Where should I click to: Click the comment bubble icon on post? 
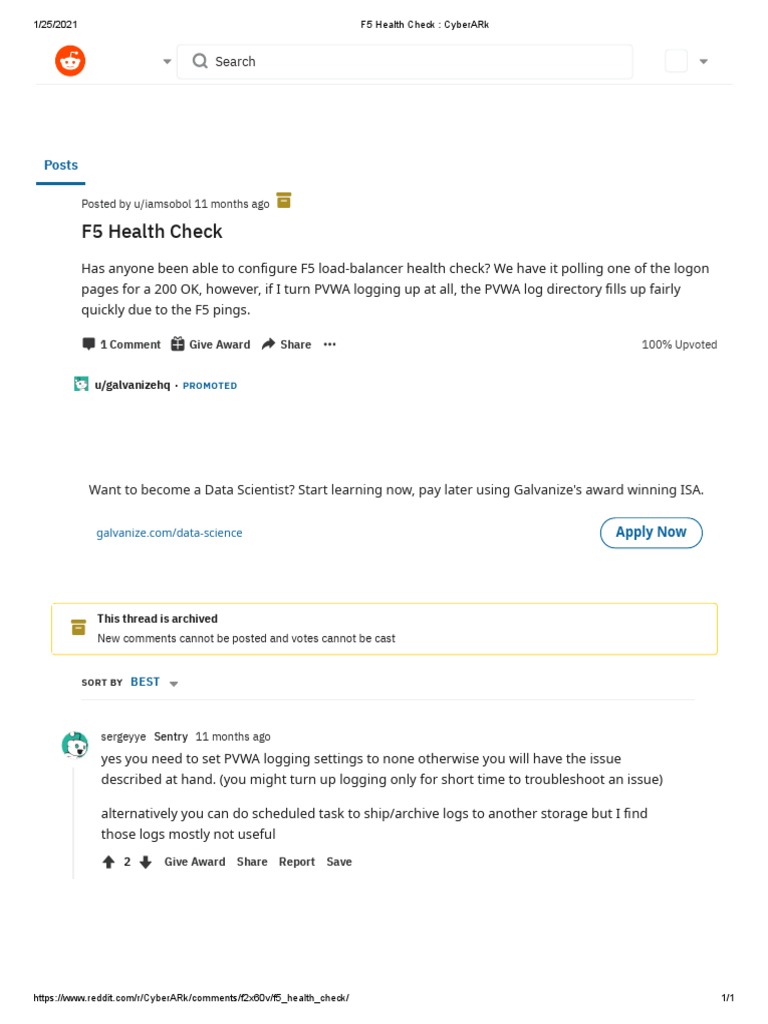[89, 344]
